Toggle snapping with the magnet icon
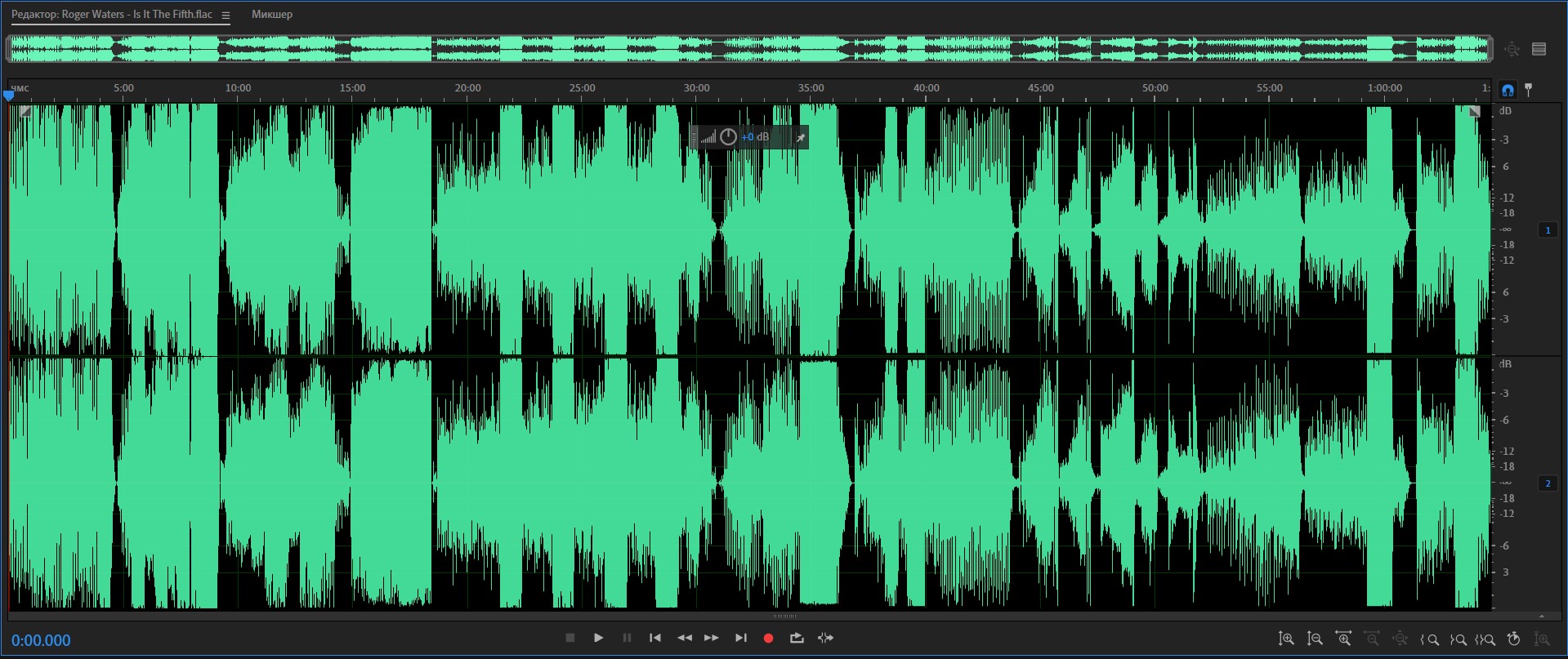Image resolution: width=1568 pixels, height=659 pixels. (1508, 90)
